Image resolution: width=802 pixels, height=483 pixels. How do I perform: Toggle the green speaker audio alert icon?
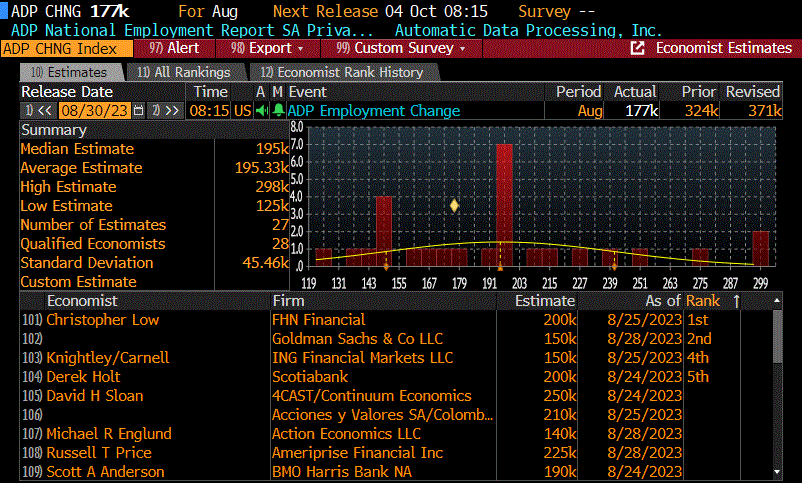click(262, 111)
